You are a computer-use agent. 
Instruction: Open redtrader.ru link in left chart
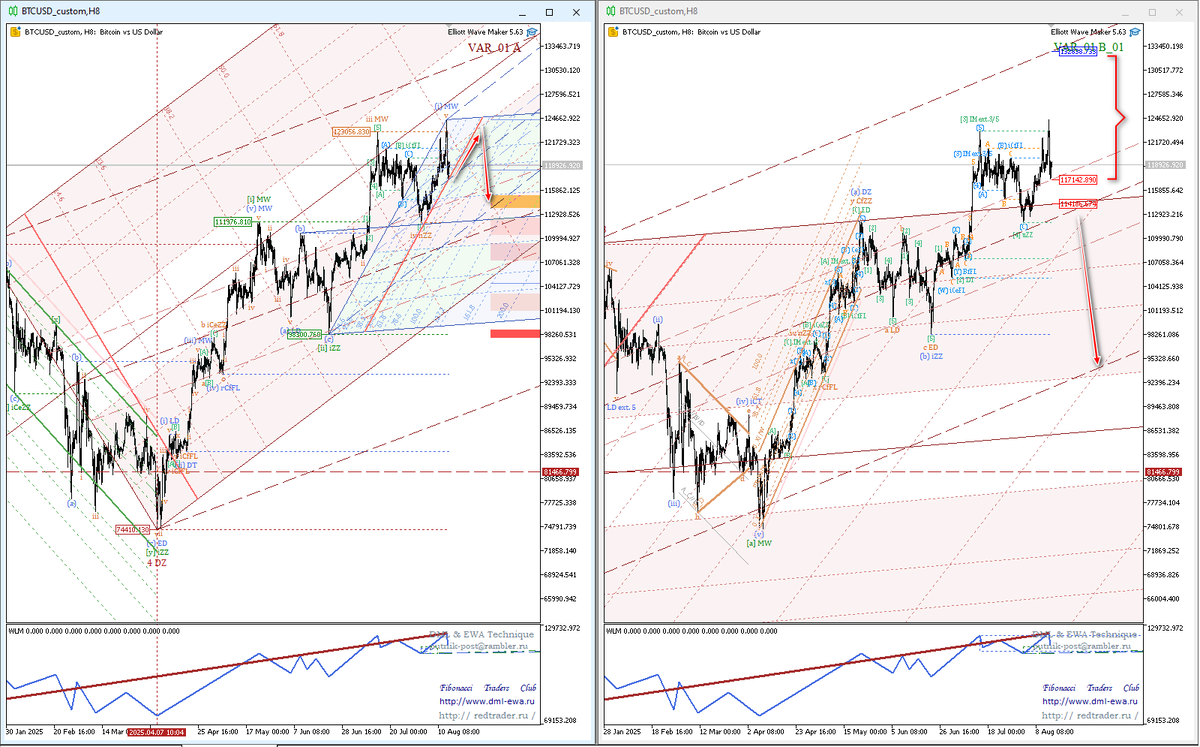487,715
